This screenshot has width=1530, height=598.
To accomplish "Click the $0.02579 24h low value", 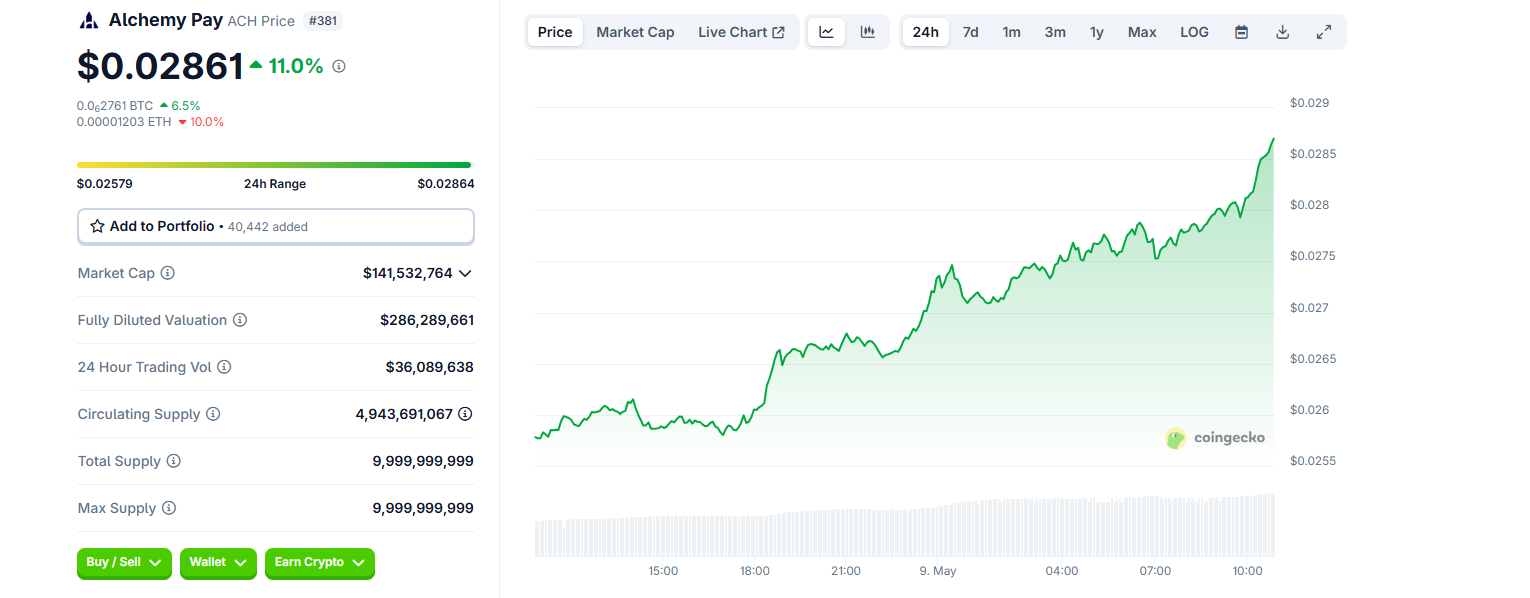I will coord(105,184).
